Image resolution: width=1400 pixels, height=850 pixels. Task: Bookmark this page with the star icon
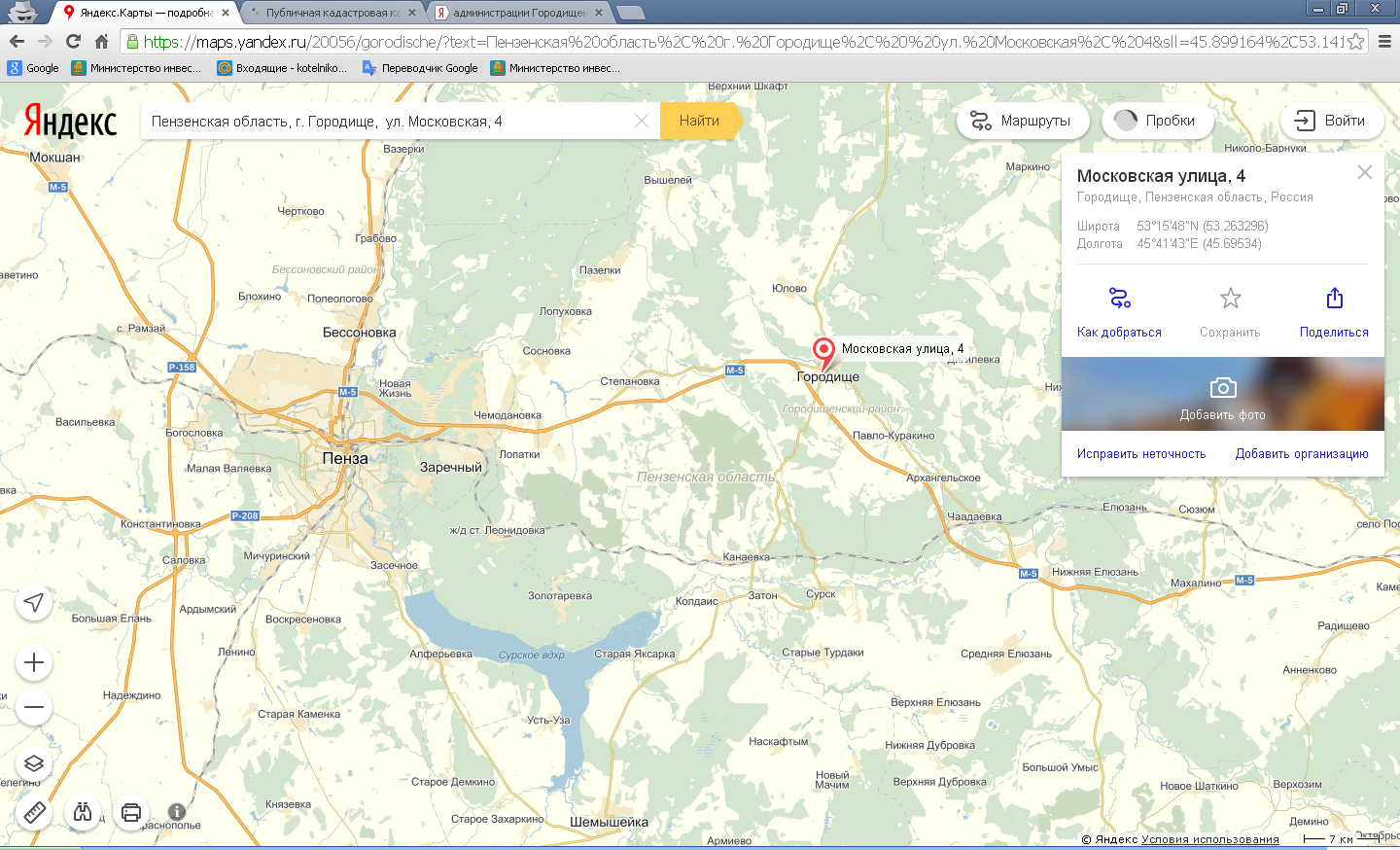(x=1355, y=42)
